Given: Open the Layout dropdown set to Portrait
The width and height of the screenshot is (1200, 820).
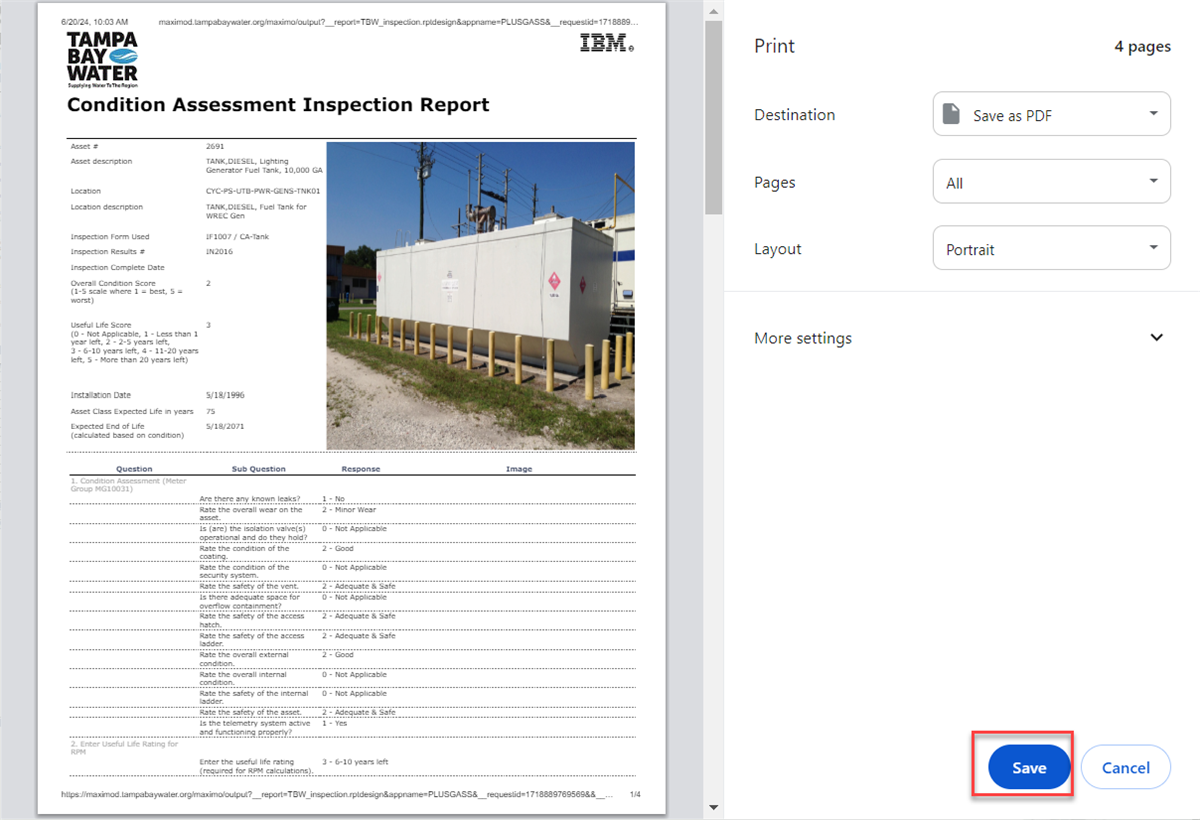Looking at the screenshot, I should [1050, 247].
